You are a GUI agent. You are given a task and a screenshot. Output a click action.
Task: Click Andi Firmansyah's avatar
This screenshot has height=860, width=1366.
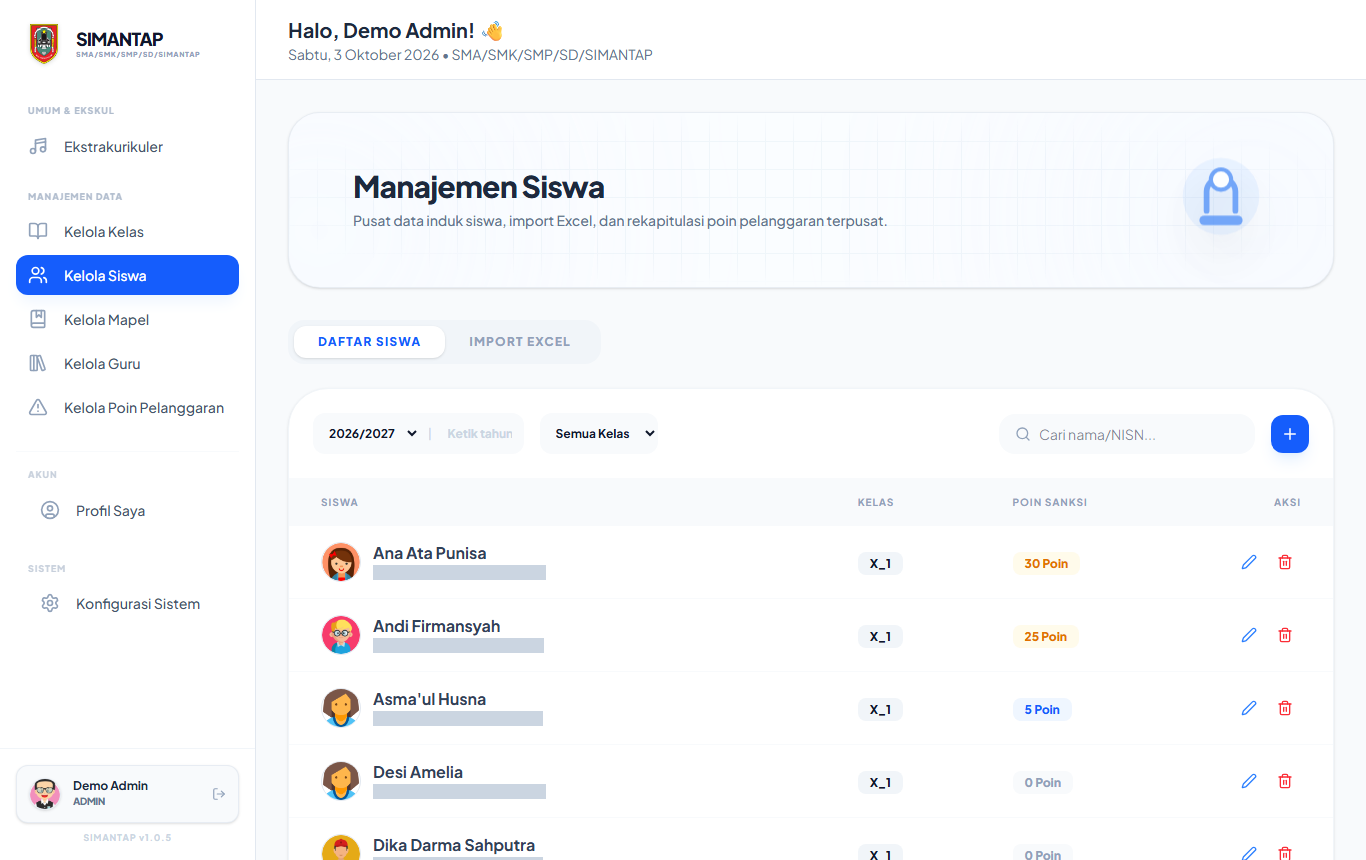[x=341, y=635]
